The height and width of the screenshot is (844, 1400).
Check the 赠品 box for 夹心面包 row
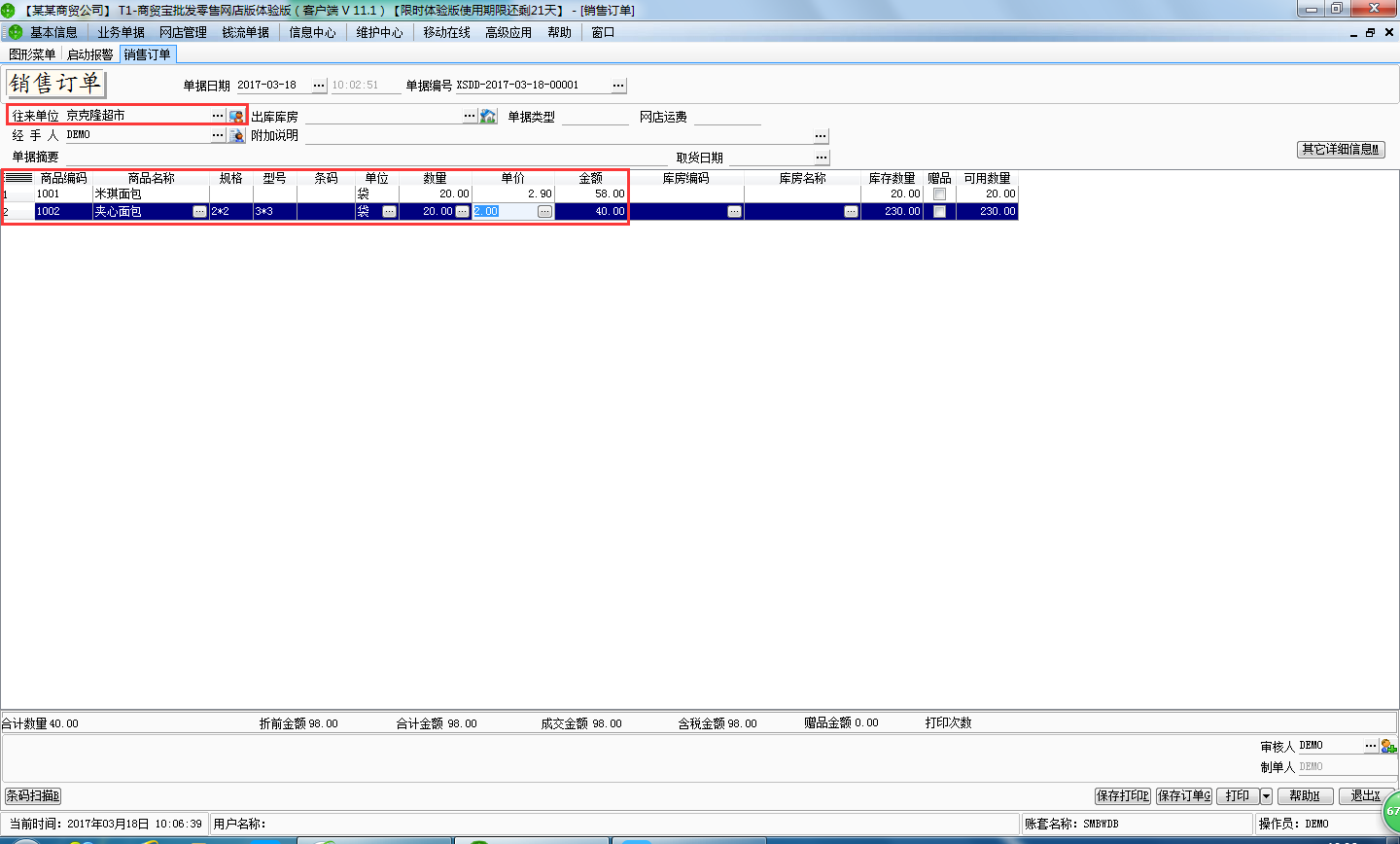pos(939,211)
